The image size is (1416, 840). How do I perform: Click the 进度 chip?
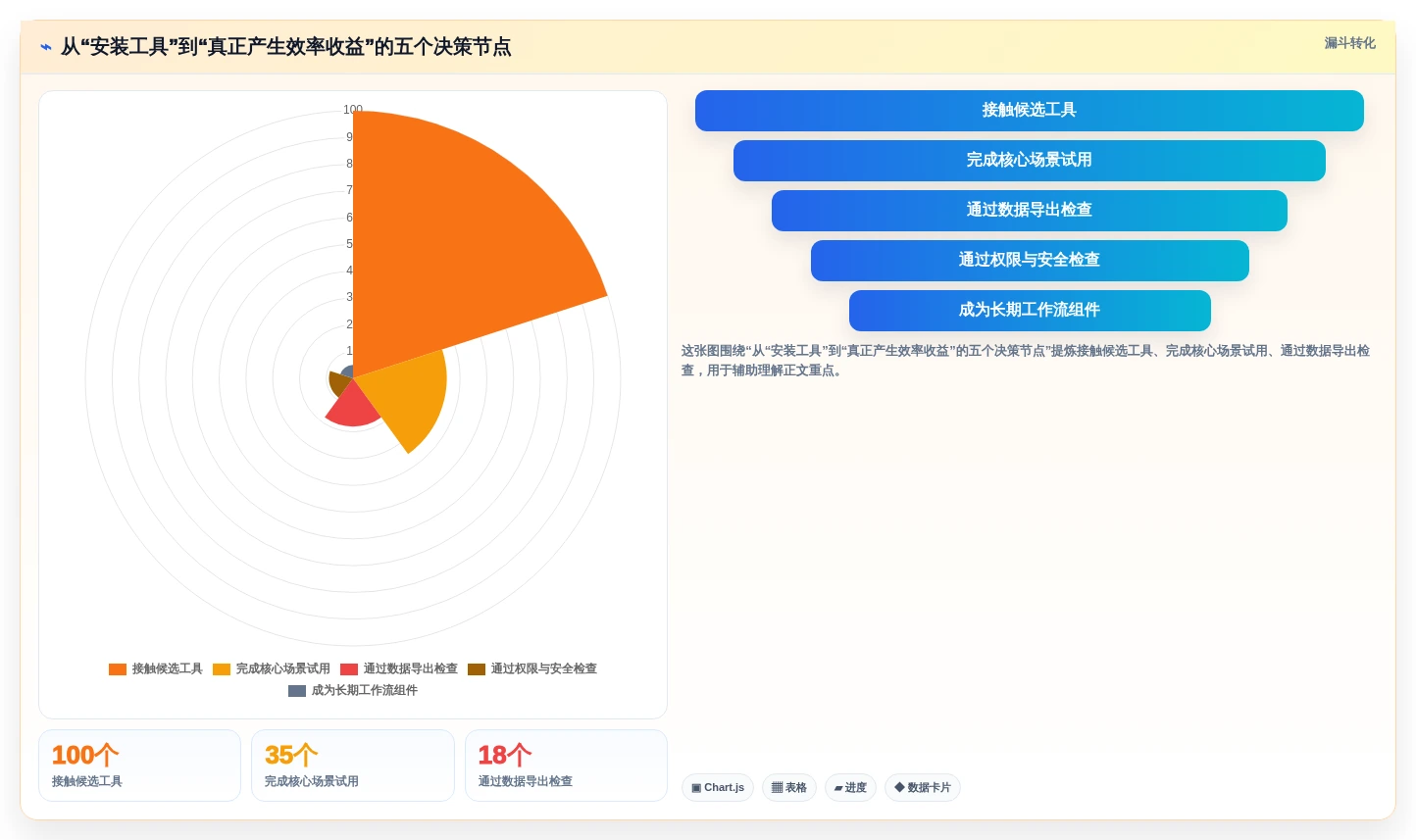point(850,788)
